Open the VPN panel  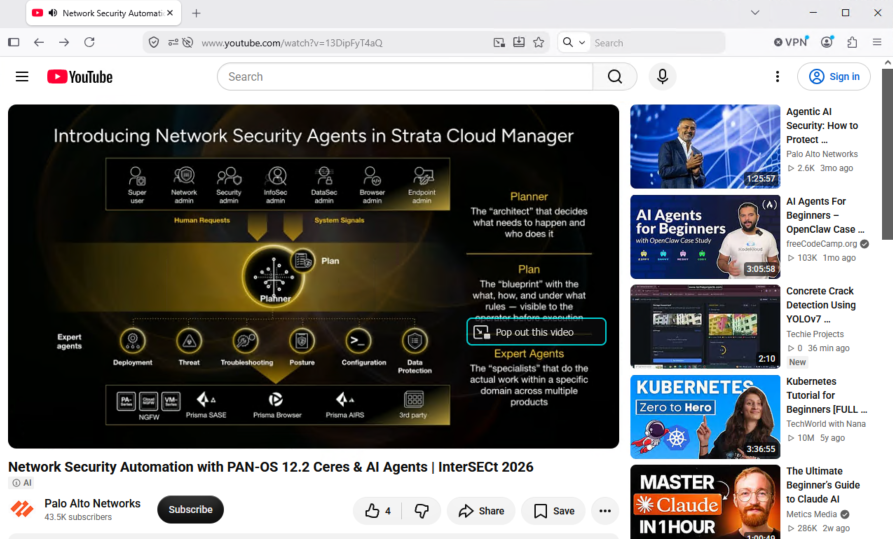(x=790, y=42)
